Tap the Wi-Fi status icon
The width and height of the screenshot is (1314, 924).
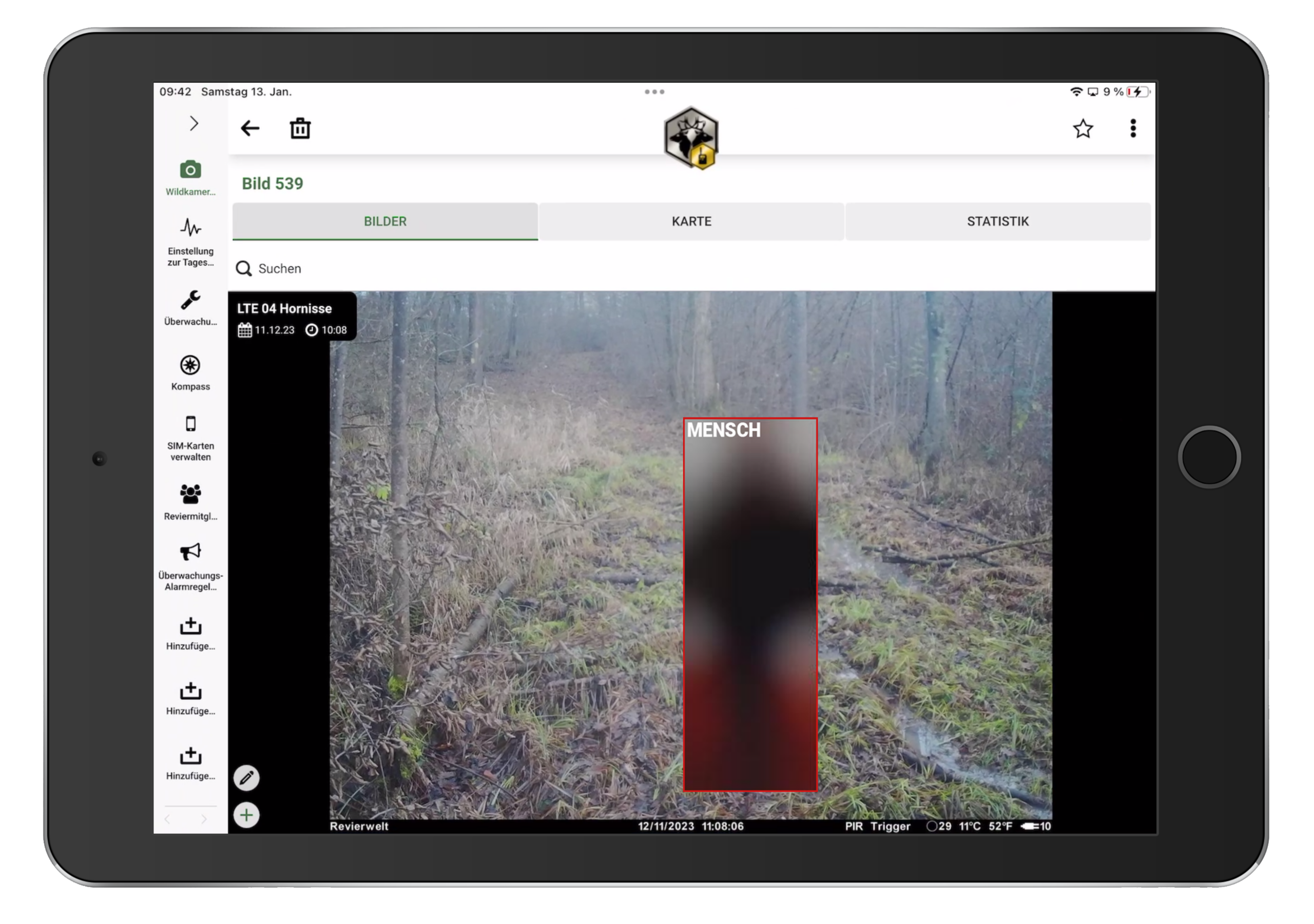[x=1076, y=91]
